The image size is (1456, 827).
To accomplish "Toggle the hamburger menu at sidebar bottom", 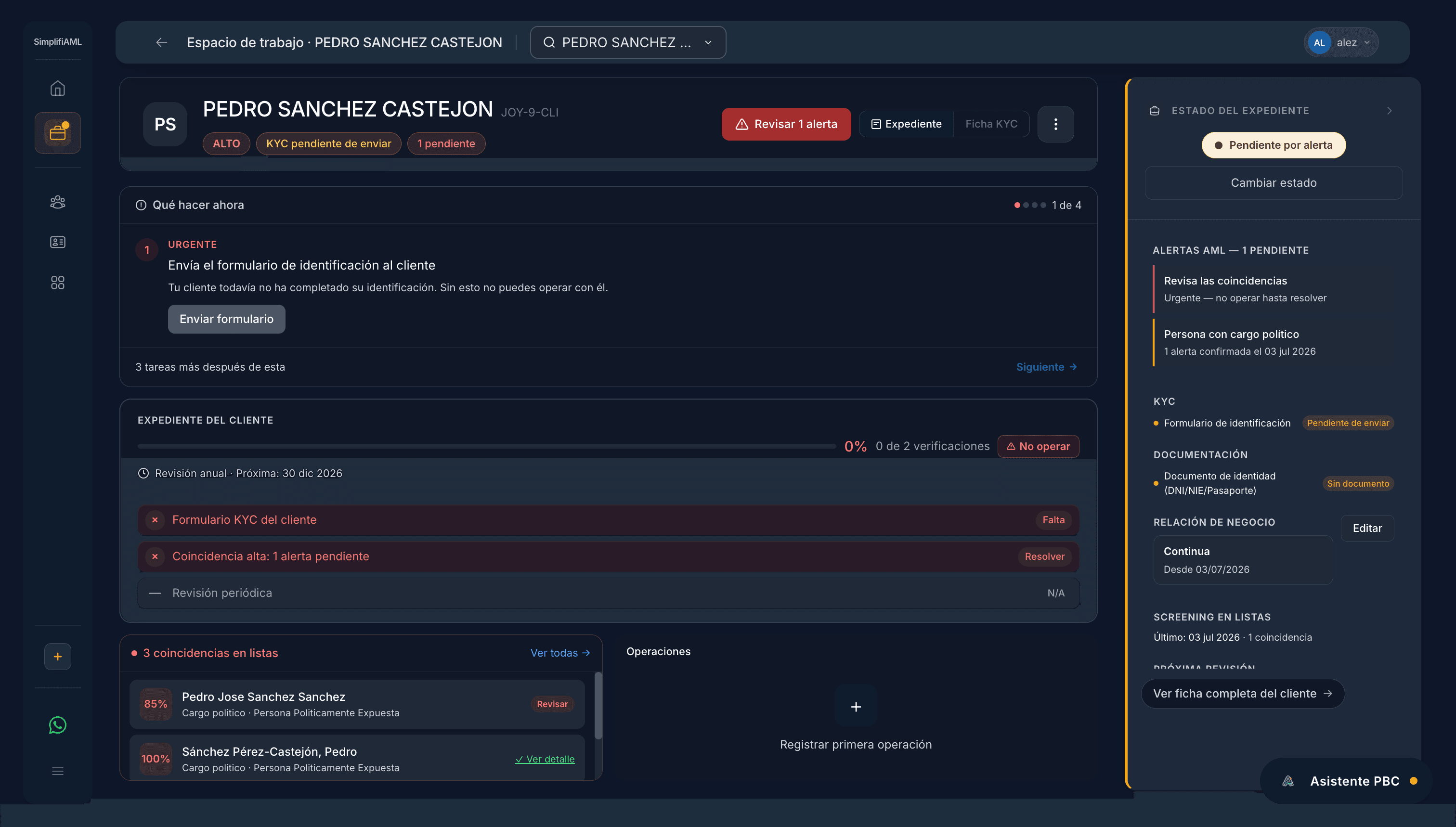I will point(57,771).
